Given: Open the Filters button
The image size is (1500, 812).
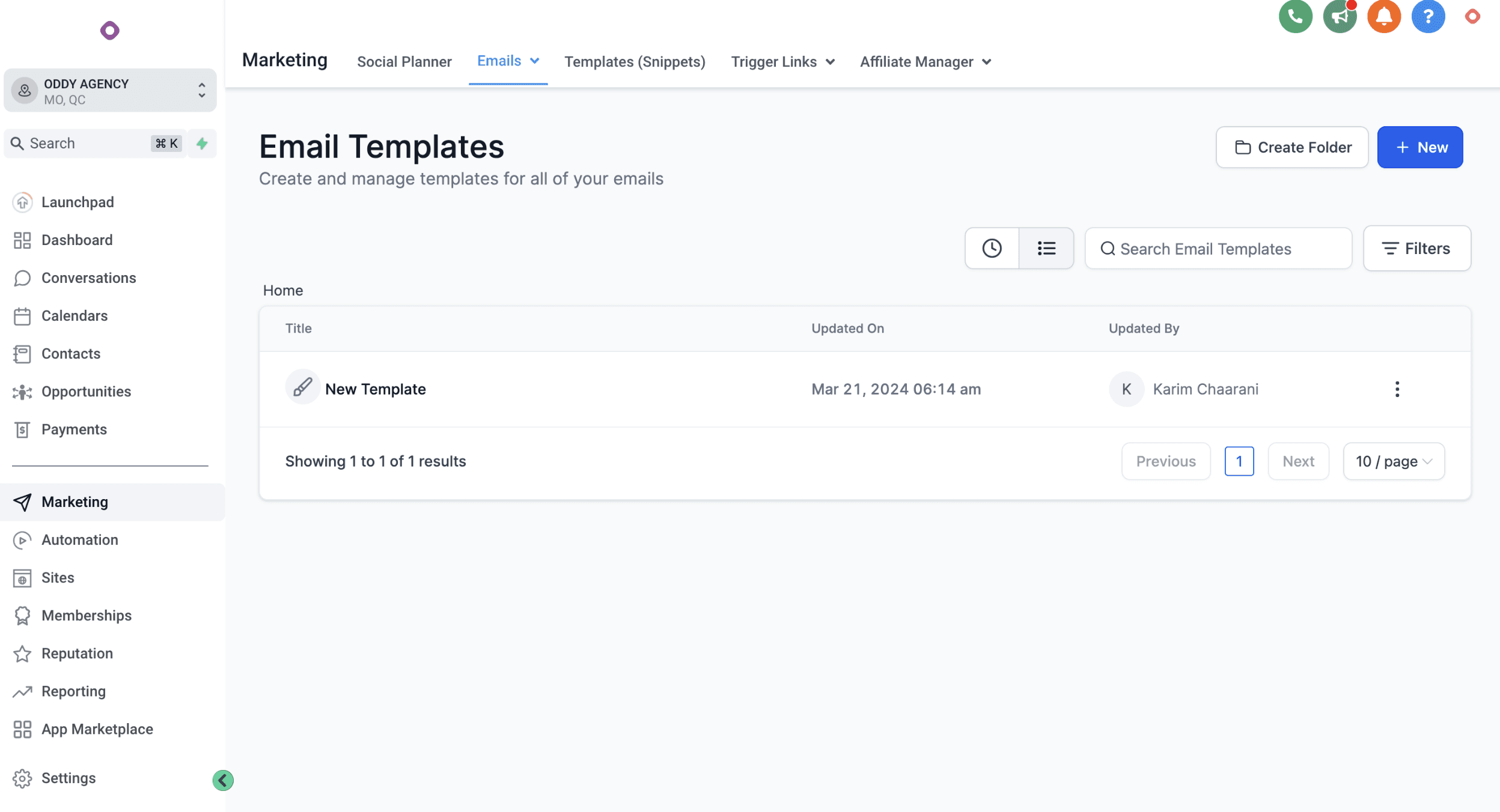Looking at the screenshot, I should (x=1416, y=249).
